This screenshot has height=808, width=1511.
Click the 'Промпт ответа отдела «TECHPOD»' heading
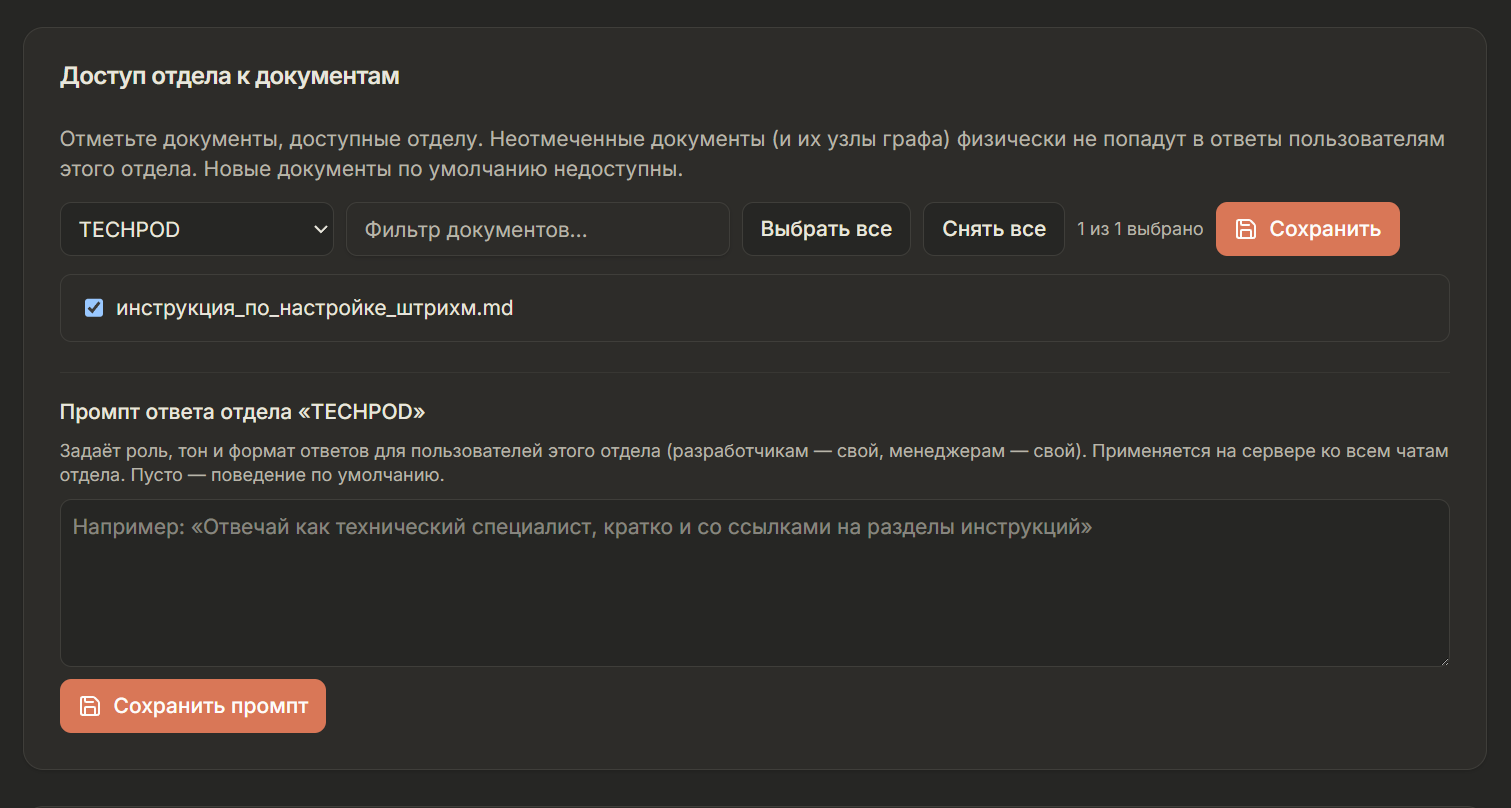tap(243, 412)
